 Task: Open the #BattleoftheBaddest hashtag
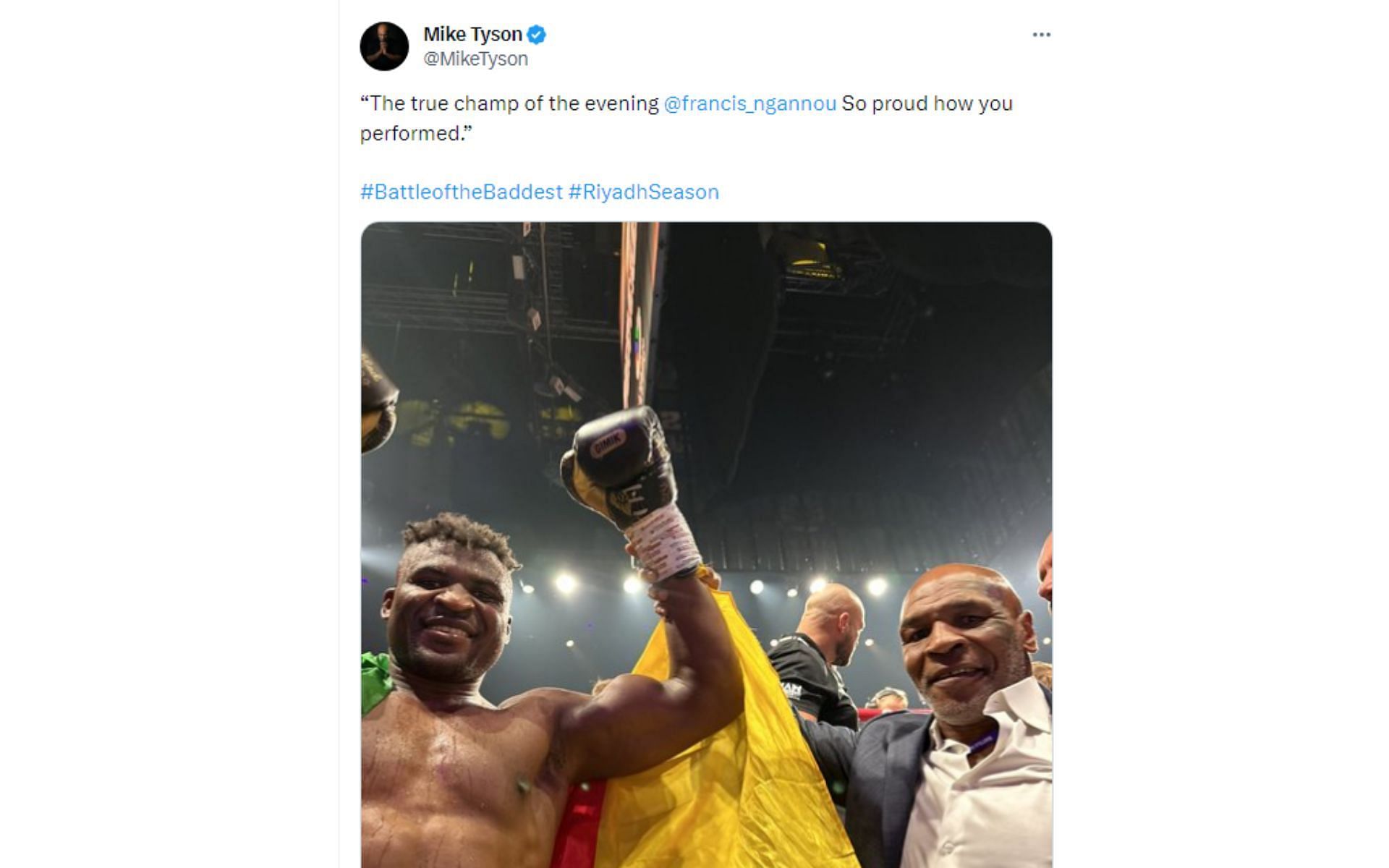[x=461, y=192]
